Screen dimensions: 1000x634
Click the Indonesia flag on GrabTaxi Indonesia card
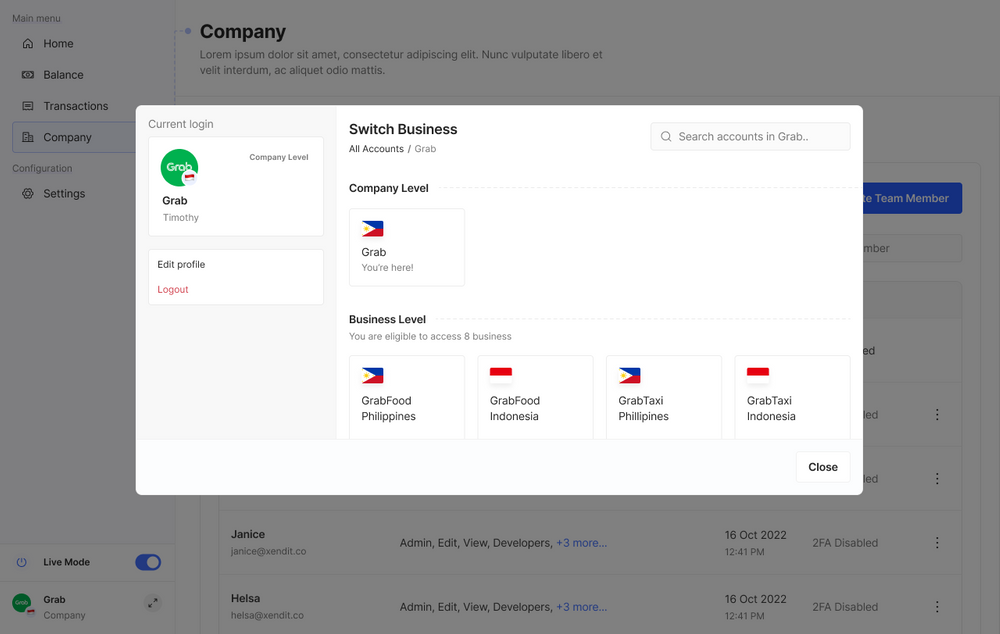click(758, 375)
